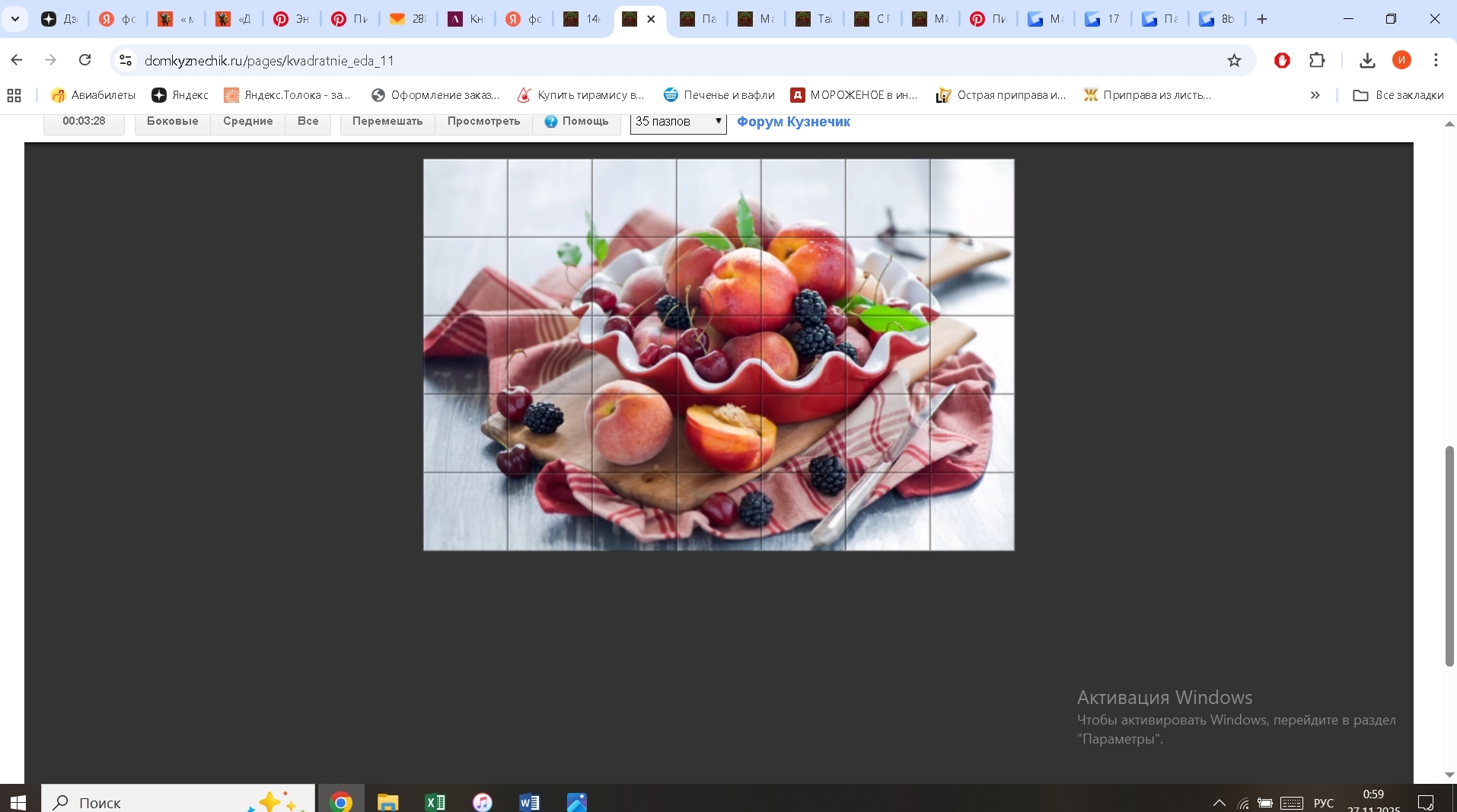Open the "Печенье и вафли" bookmark

[x=719, y=95]
